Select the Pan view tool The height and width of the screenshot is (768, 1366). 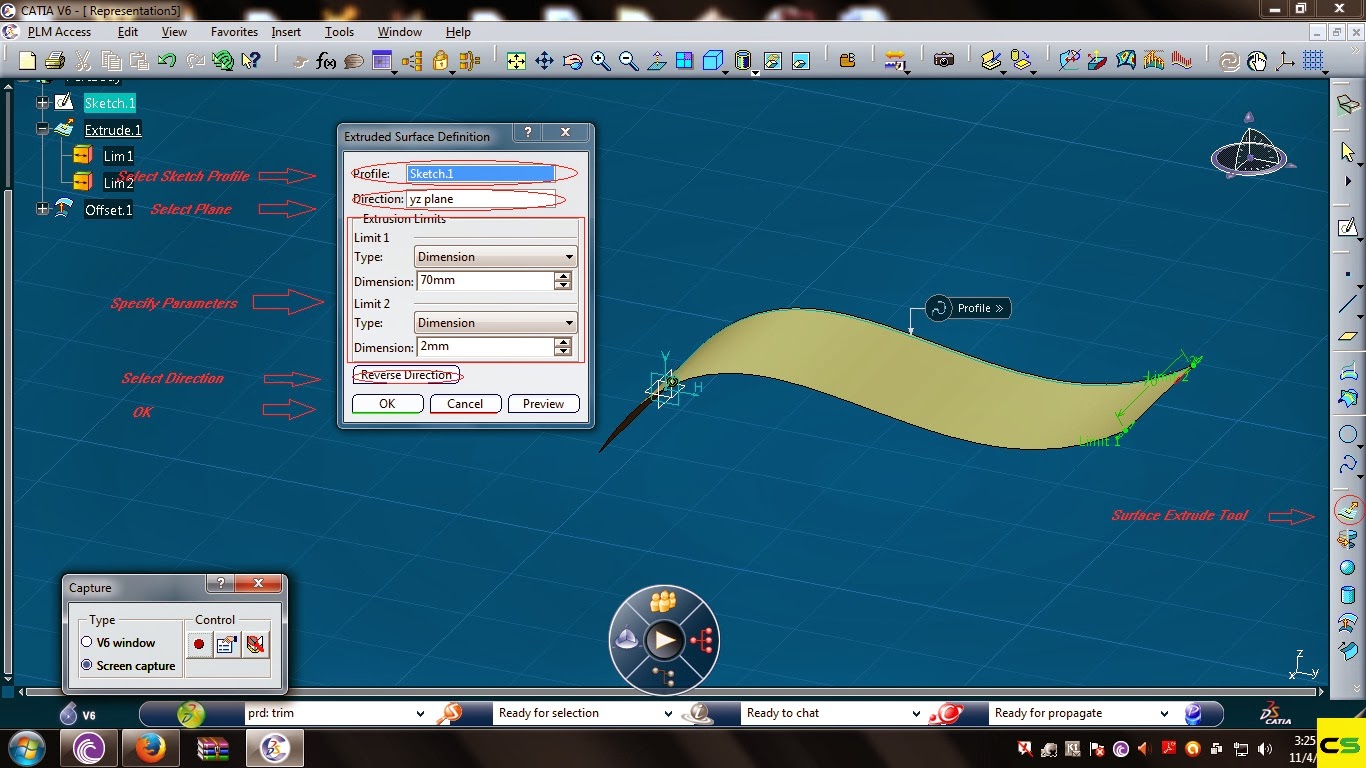click(x=544, y=61)
